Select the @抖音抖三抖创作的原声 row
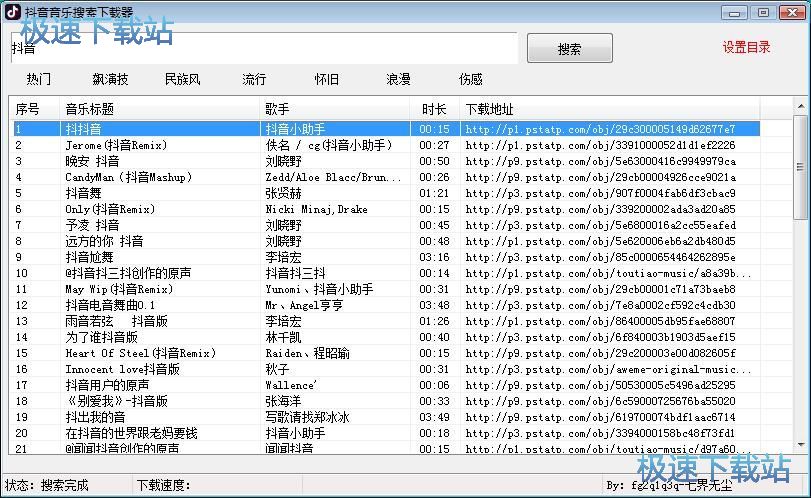811x498 pixels. point(387,273)
